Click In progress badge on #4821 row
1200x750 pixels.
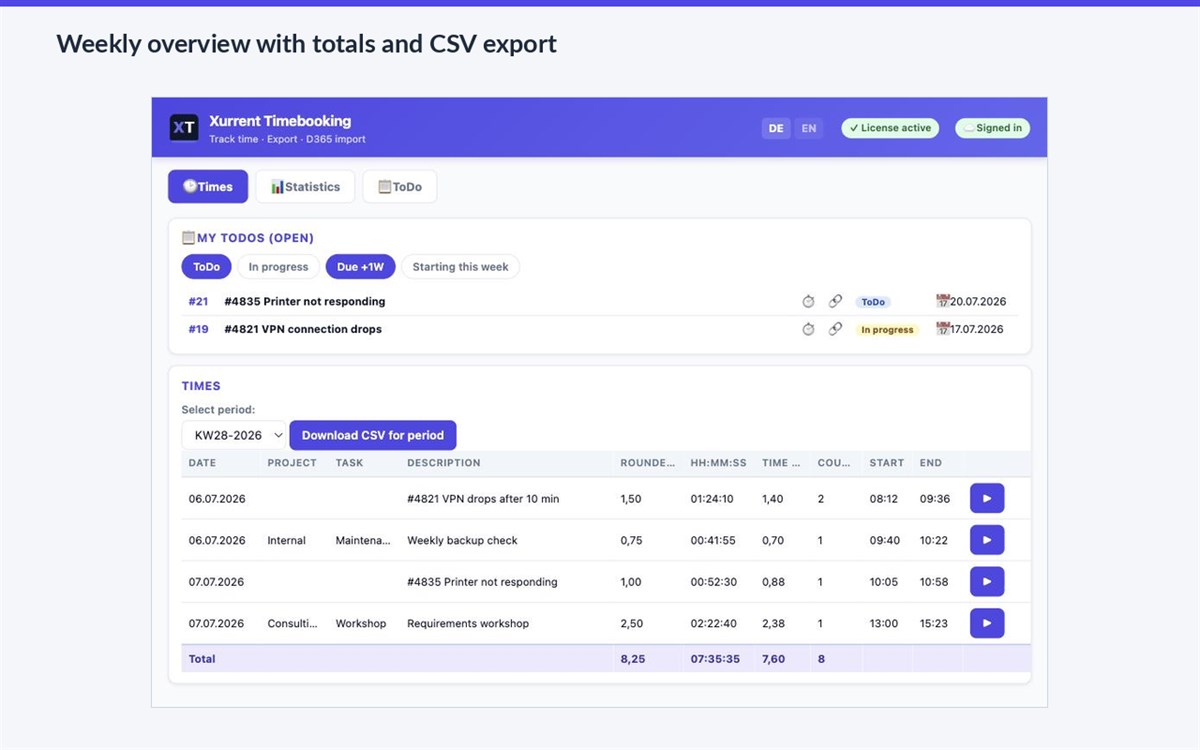coord(887,330)
